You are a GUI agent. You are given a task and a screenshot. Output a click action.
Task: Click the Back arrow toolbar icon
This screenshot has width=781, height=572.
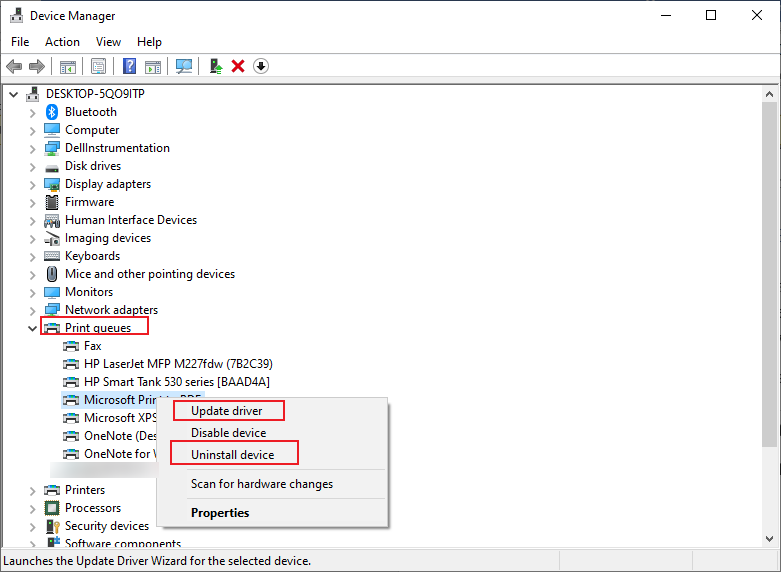14,66
